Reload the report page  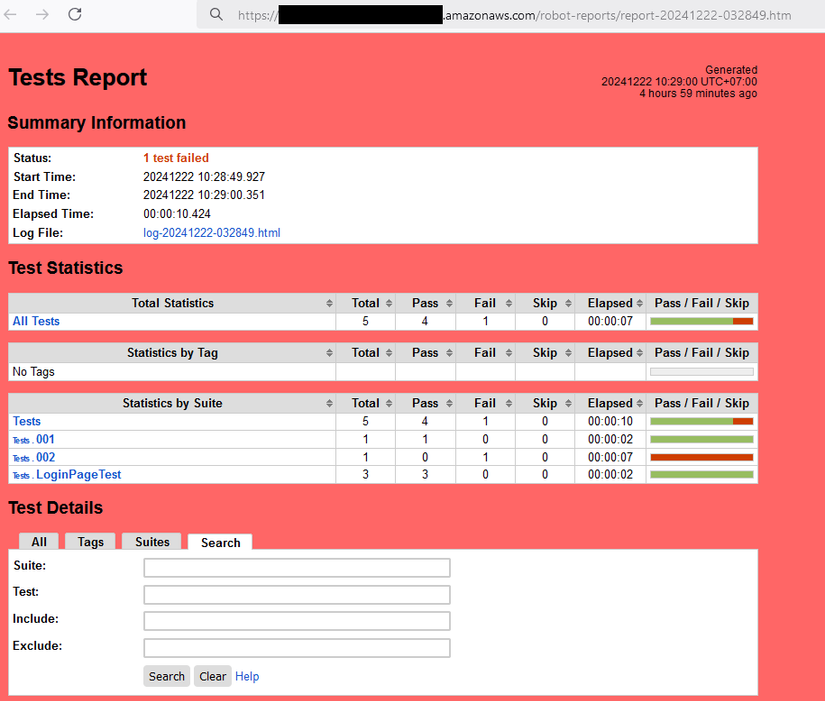click(75, 14)
